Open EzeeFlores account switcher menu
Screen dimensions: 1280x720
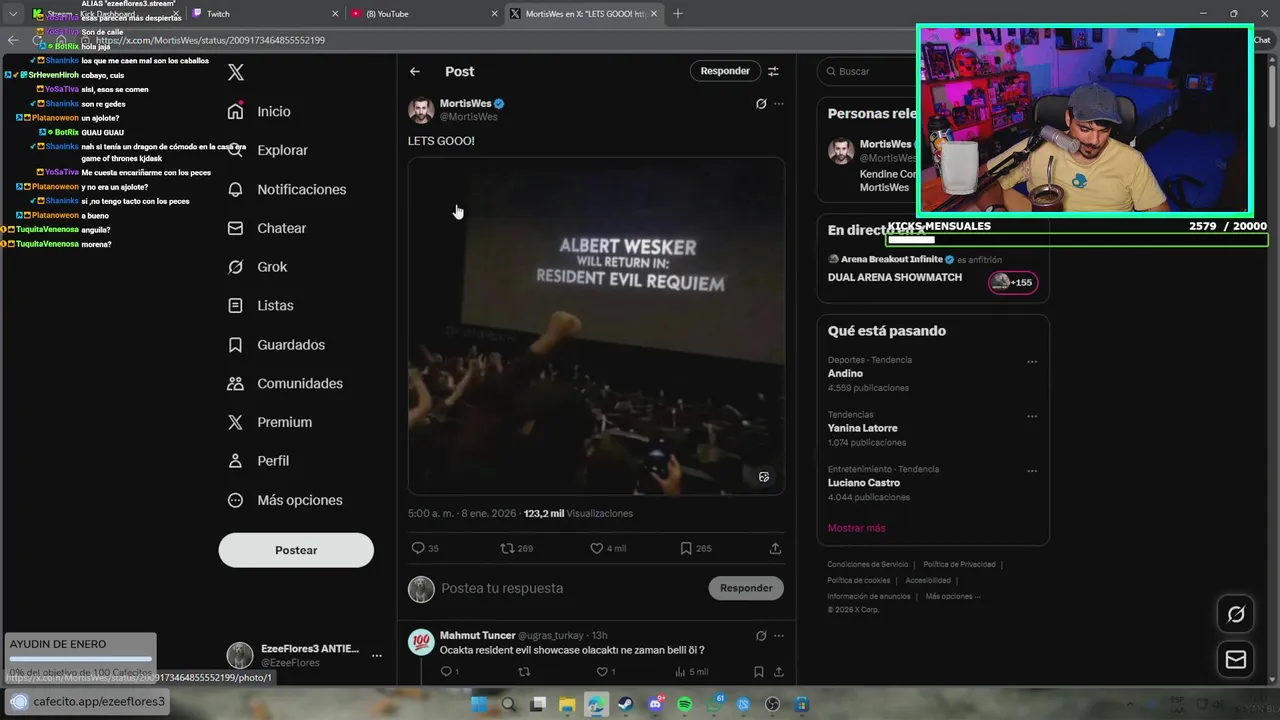[304, 655]
